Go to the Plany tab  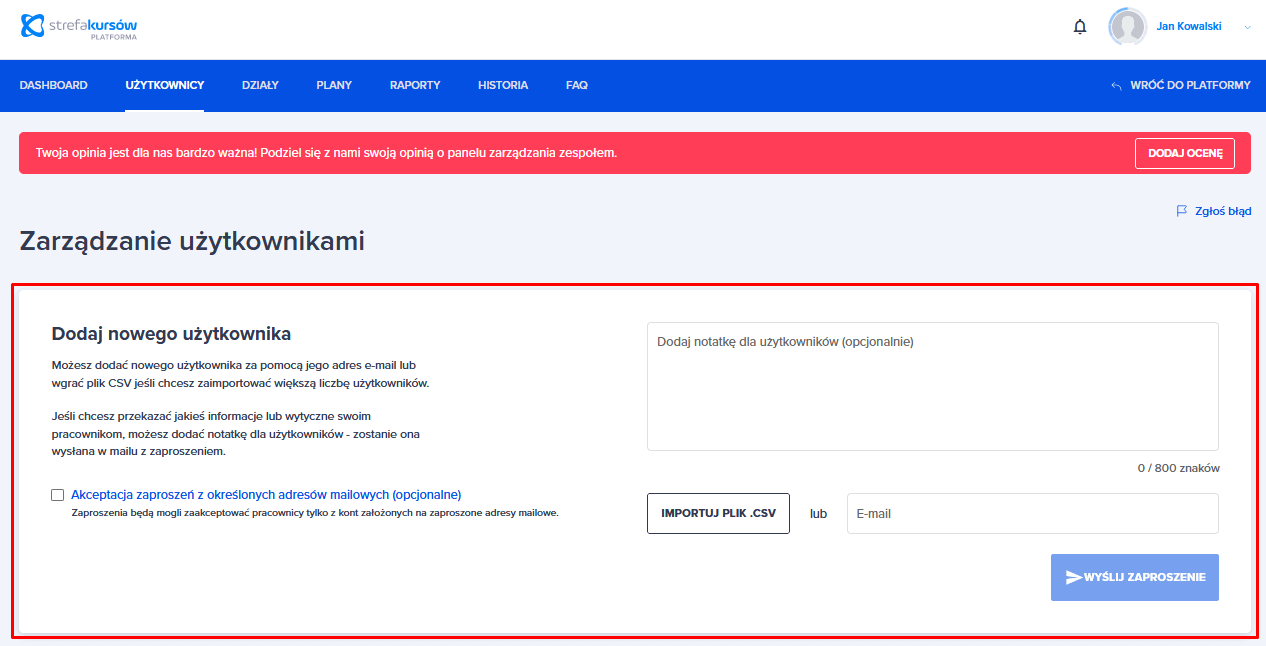click(x=334, y=85)
